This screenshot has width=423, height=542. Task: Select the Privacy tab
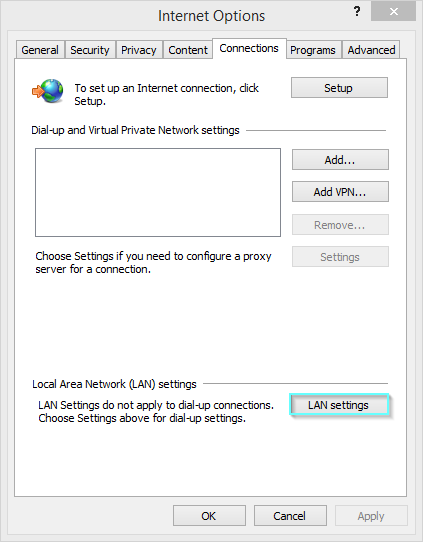point(139,50)
